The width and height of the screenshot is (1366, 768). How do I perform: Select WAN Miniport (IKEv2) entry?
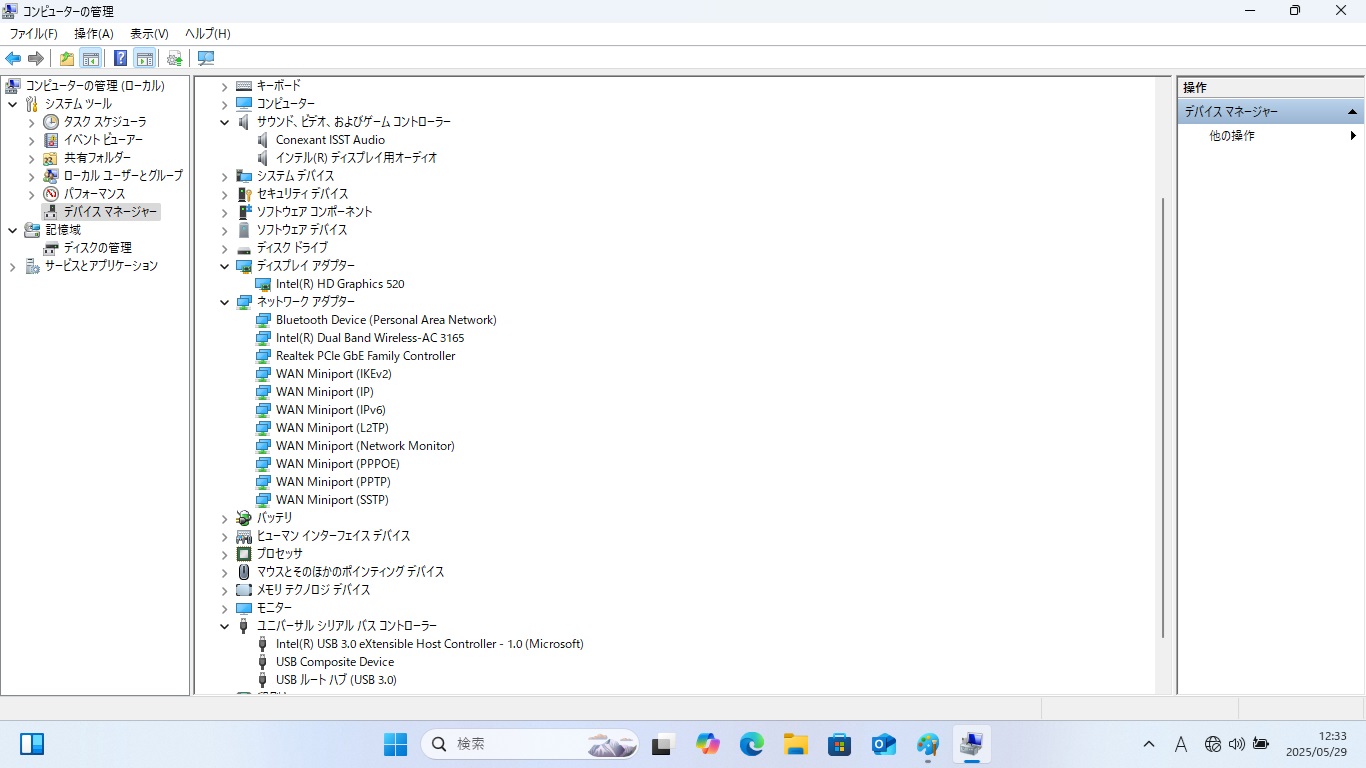(x=333, y=374)
